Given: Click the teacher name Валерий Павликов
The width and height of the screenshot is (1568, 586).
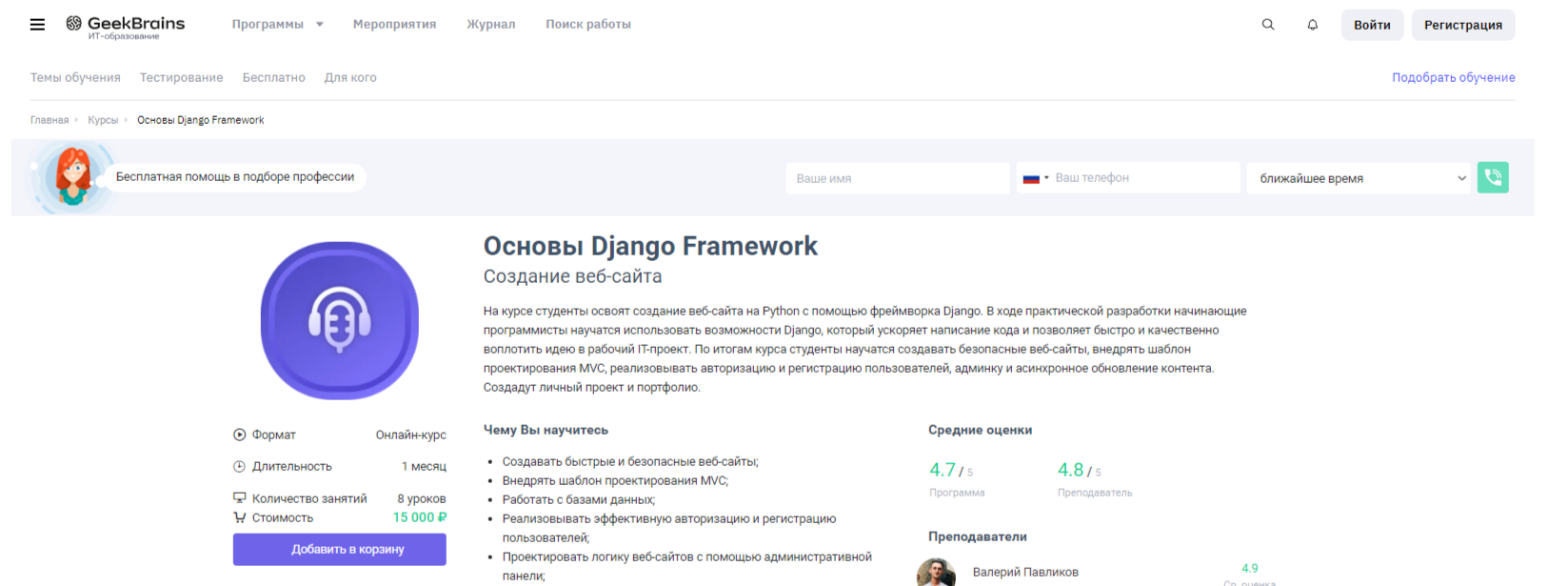Looking at the screenshot, I should click(1025, 573).
